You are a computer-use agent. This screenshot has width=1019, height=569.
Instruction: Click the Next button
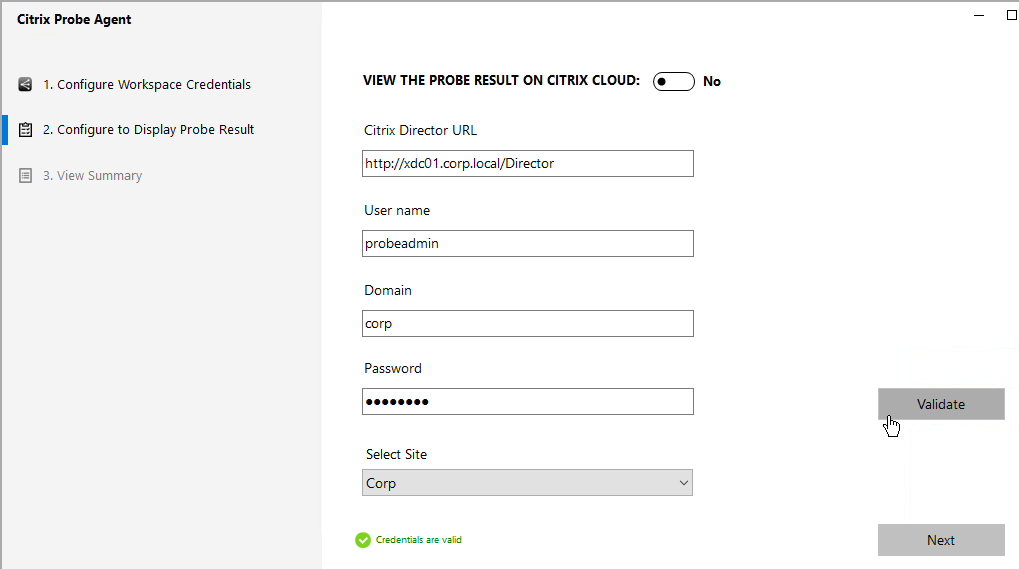941,540
